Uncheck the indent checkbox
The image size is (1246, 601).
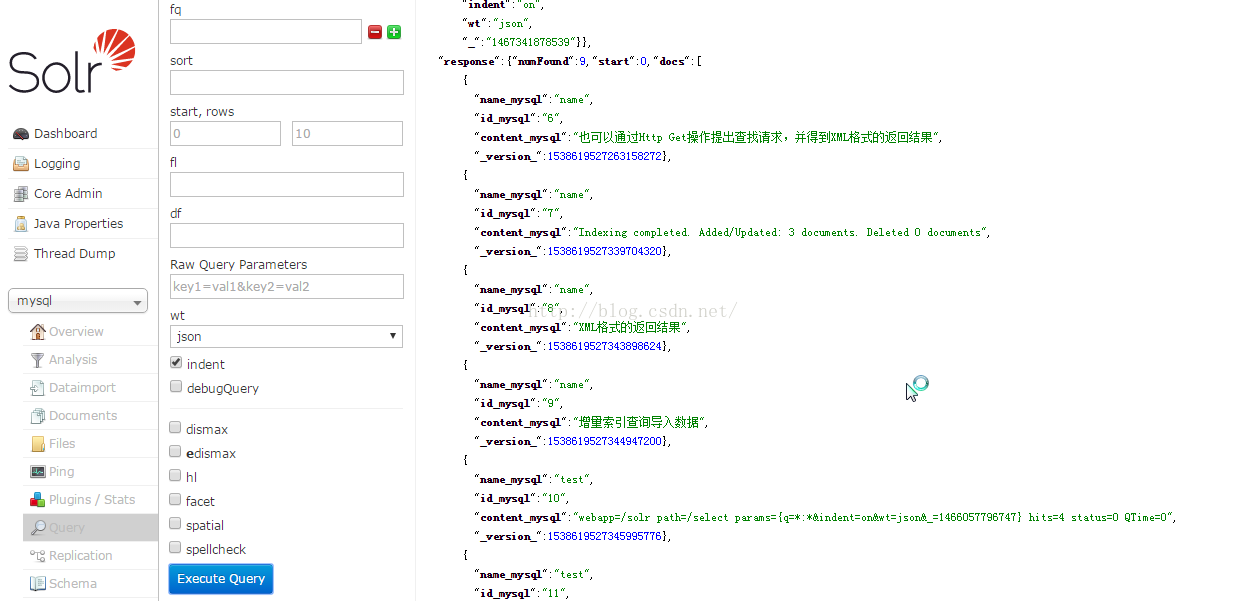click(176, 363)
